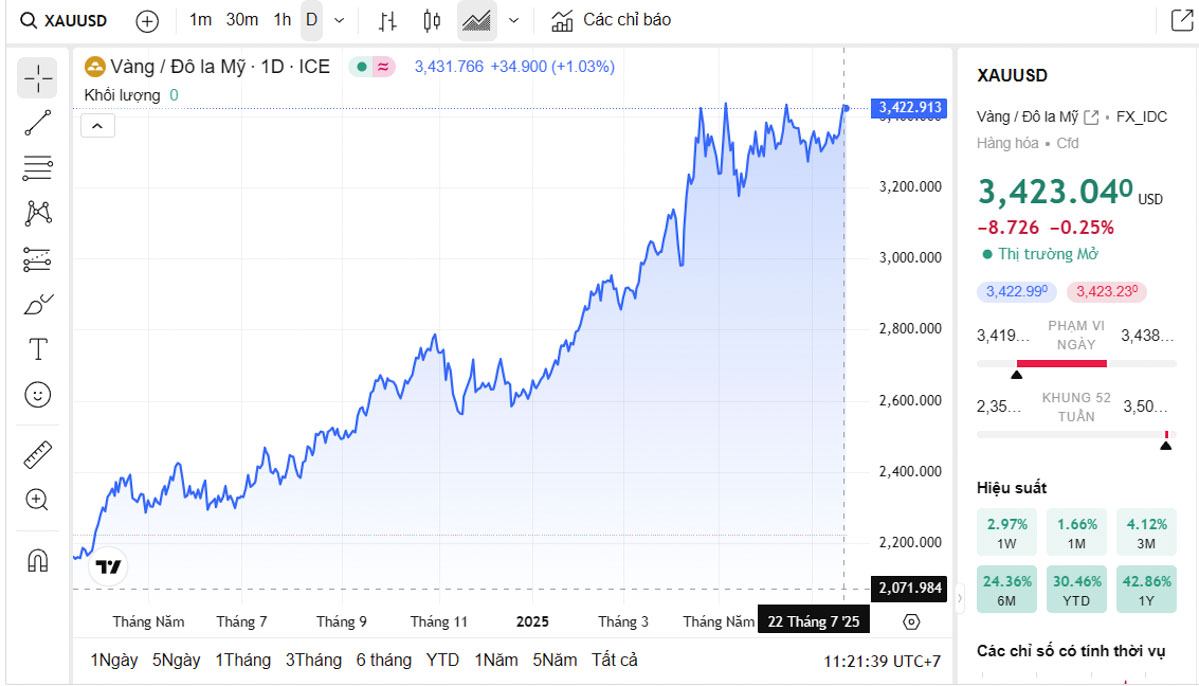Open the emoji icons tool
Image resolution: width=1199 pixels, height=686 pixels.
pyautogui.click(x=37, y=395)
